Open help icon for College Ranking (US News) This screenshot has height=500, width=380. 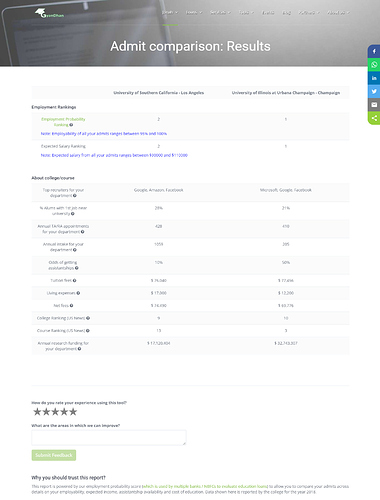pos(88,318)
